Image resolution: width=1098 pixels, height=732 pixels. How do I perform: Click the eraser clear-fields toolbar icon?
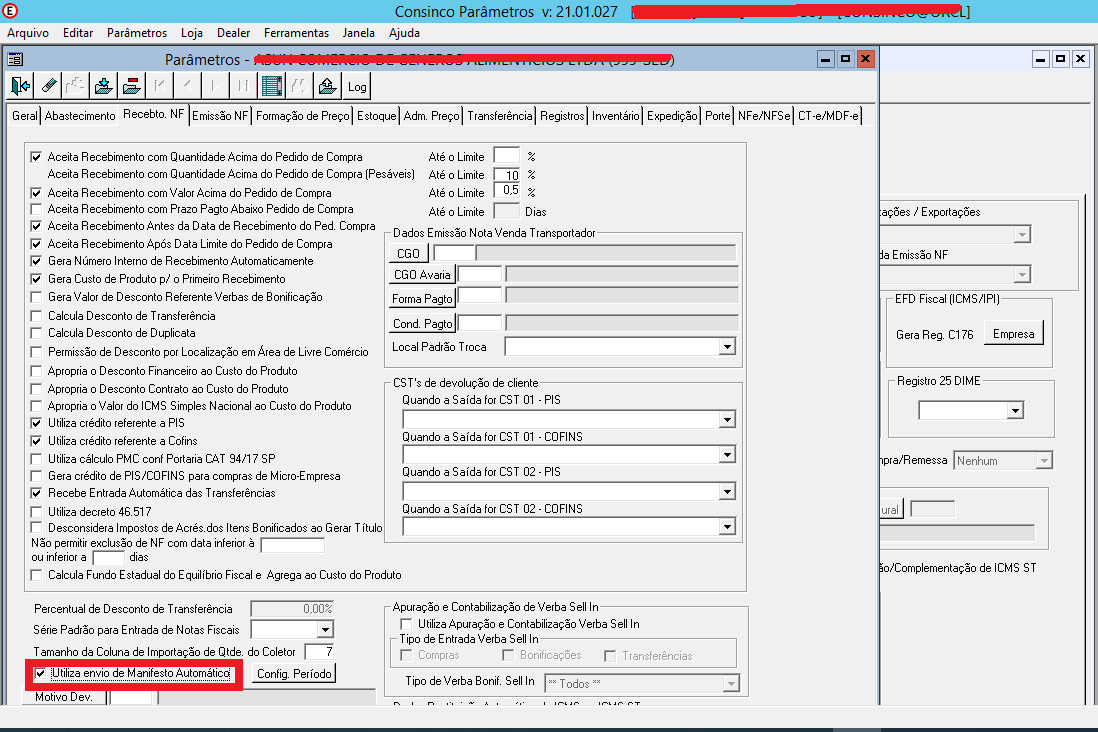pos(48,86)
